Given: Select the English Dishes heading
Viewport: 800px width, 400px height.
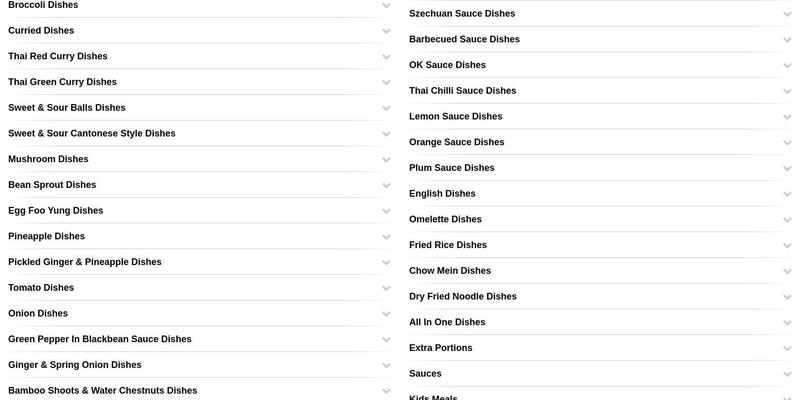Looking at the screenshot, I should [442, 194].
